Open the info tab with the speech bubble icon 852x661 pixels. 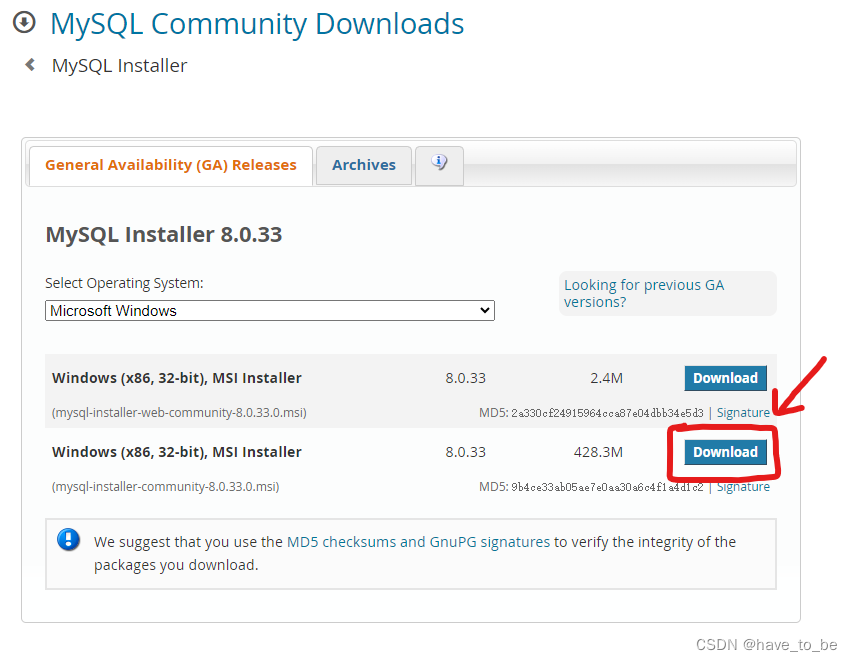pyautogui.click(x=439, y=165)
